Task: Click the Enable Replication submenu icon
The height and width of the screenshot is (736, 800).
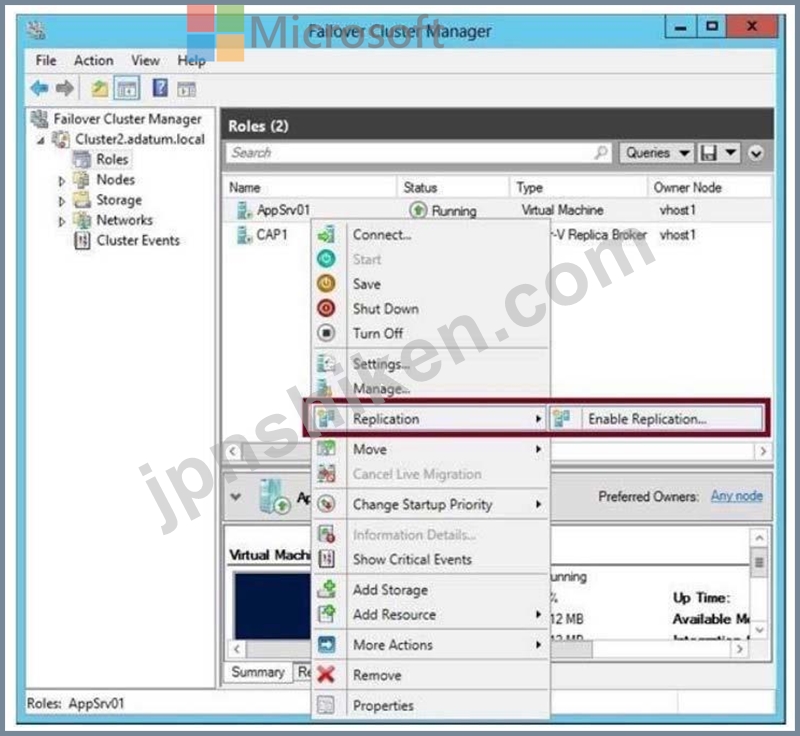Action: pos(561,418)
